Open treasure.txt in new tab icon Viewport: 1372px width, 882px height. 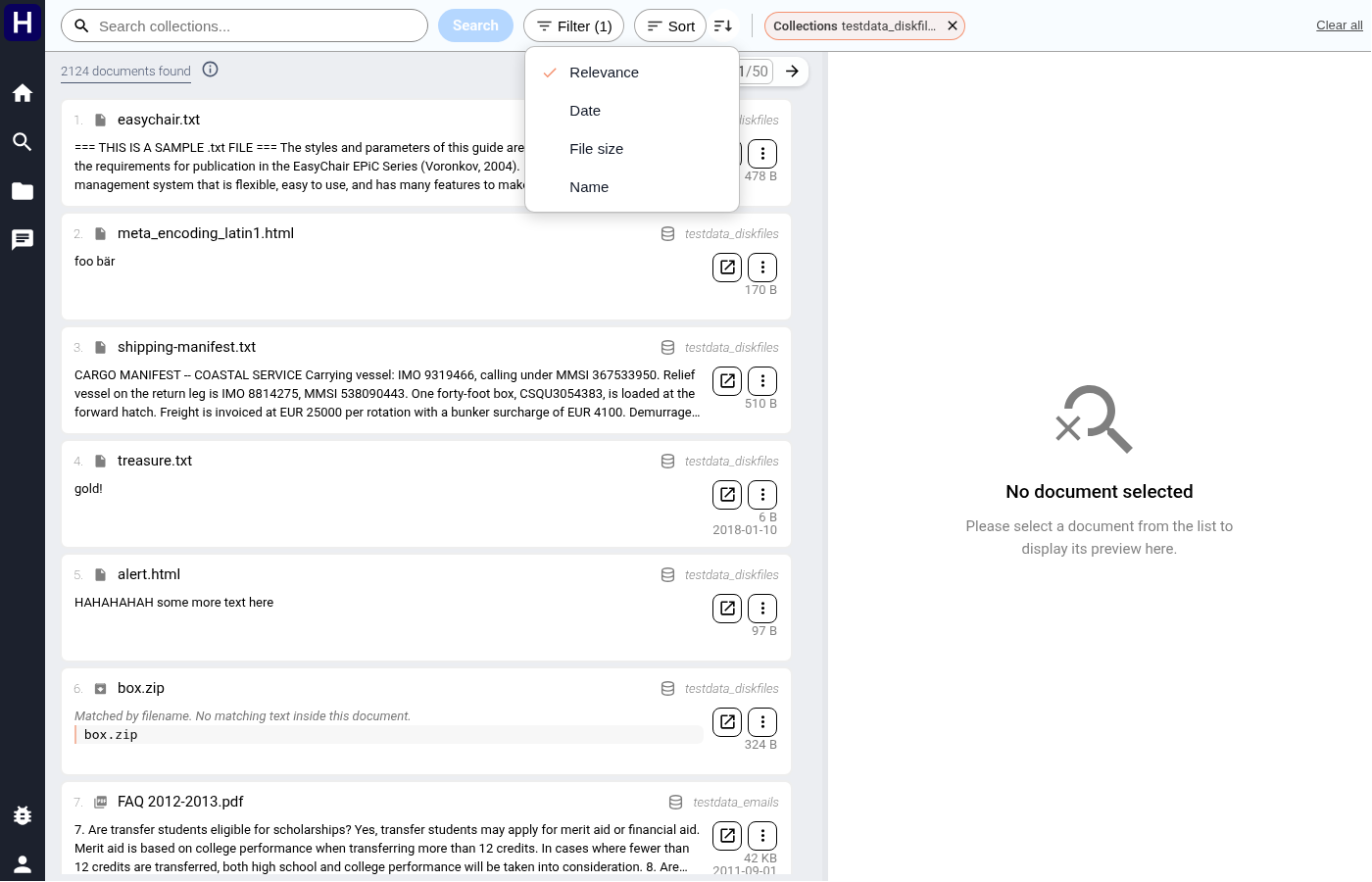[x=727, y=495]
